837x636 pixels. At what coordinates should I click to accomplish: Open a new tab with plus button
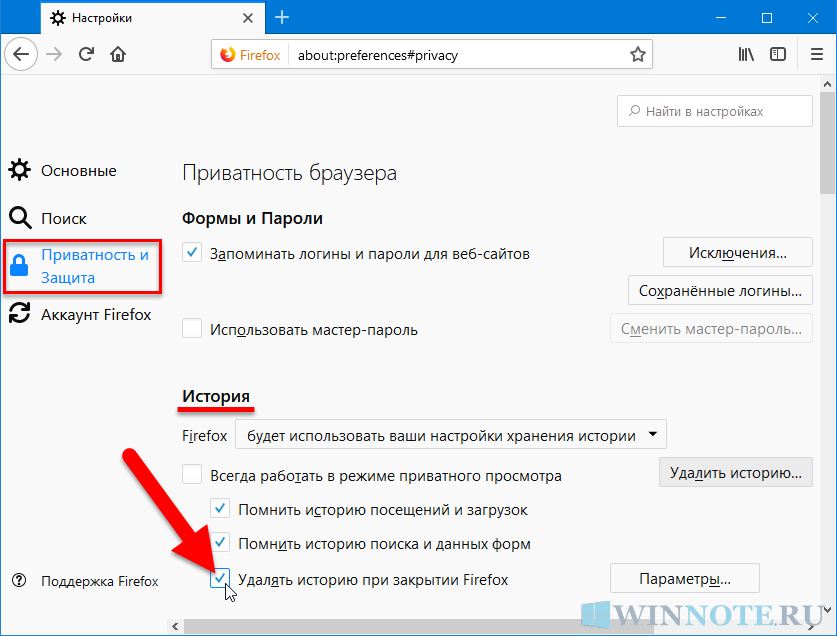coord(282,17)
